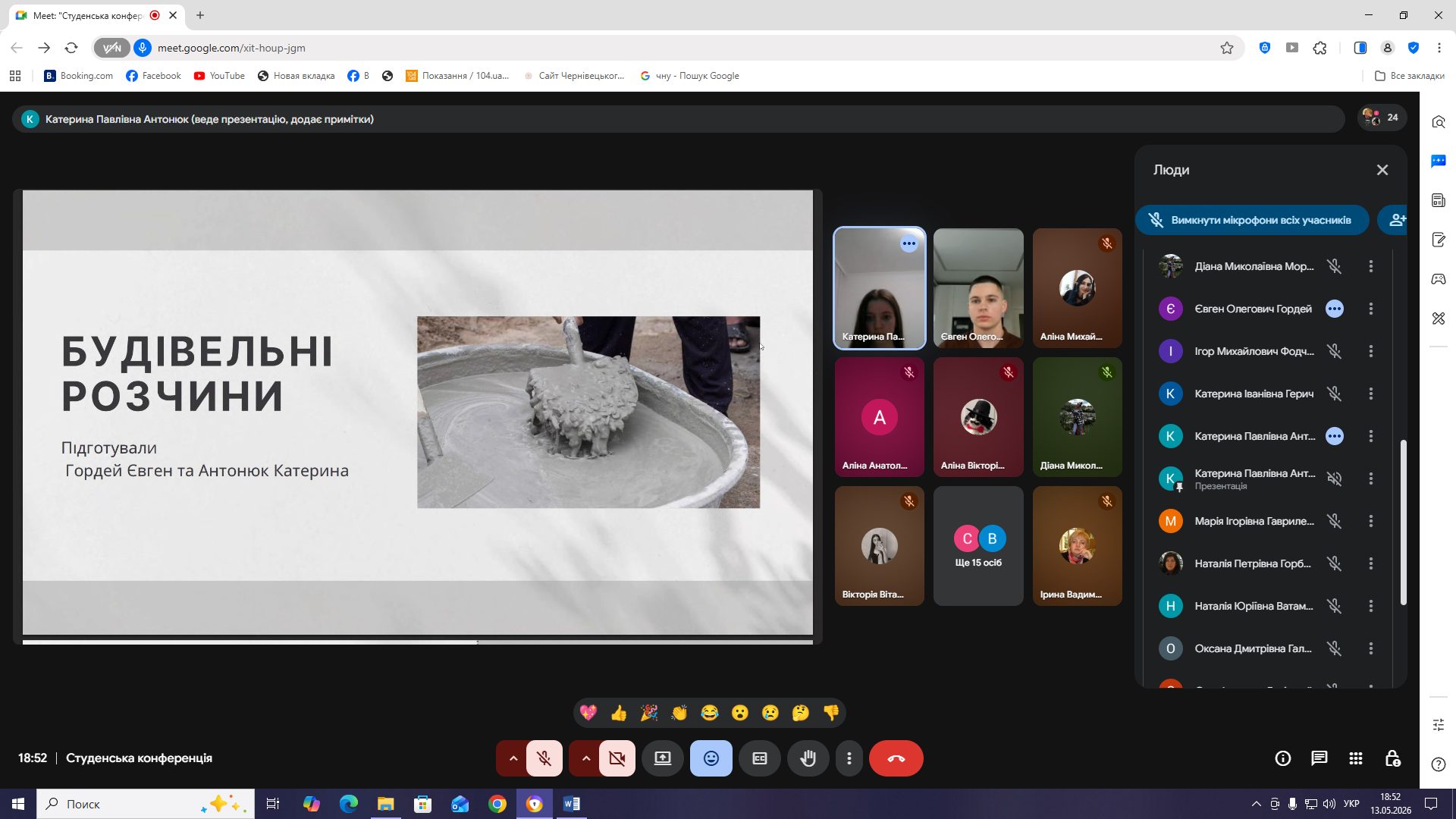Open the emoji reactions button

(711, 758)
